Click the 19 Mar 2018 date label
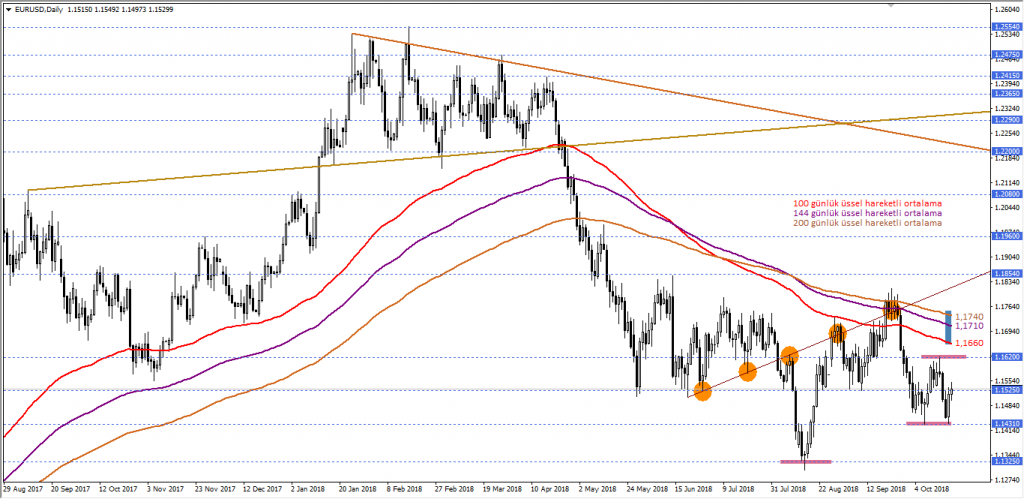 (x=502, y=488)
